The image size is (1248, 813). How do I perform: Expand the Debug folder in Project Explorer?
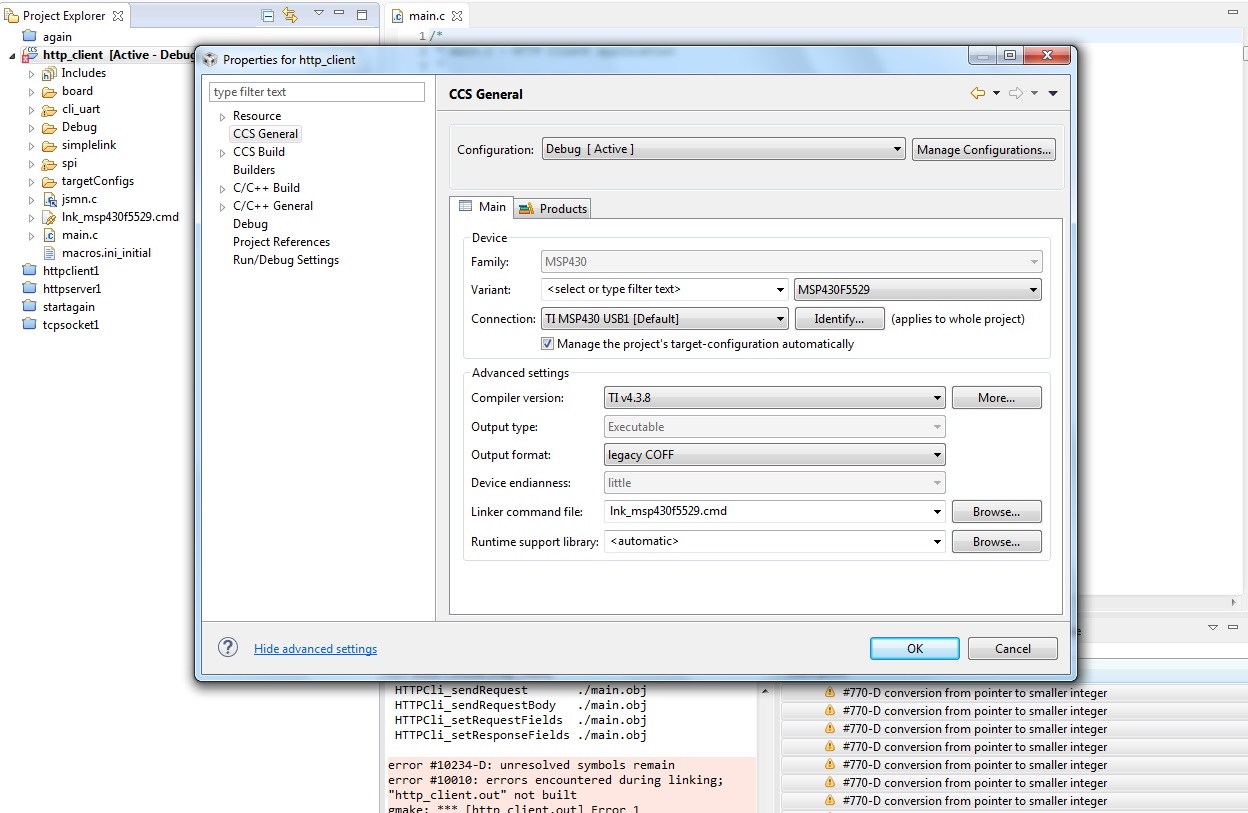(x=31, y=128)
